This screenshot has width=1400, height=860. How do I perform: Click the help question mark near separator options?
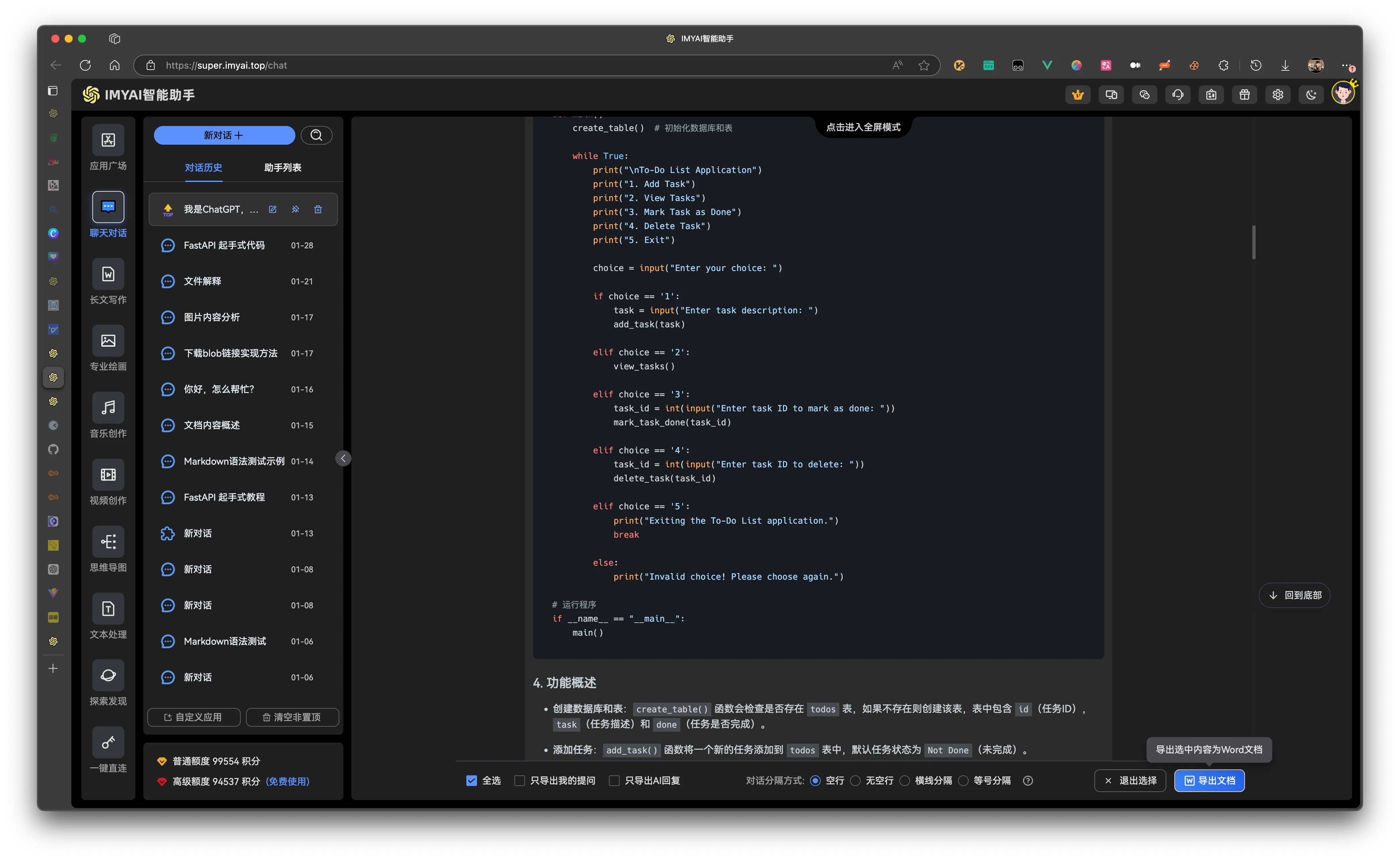(1028, 780)
